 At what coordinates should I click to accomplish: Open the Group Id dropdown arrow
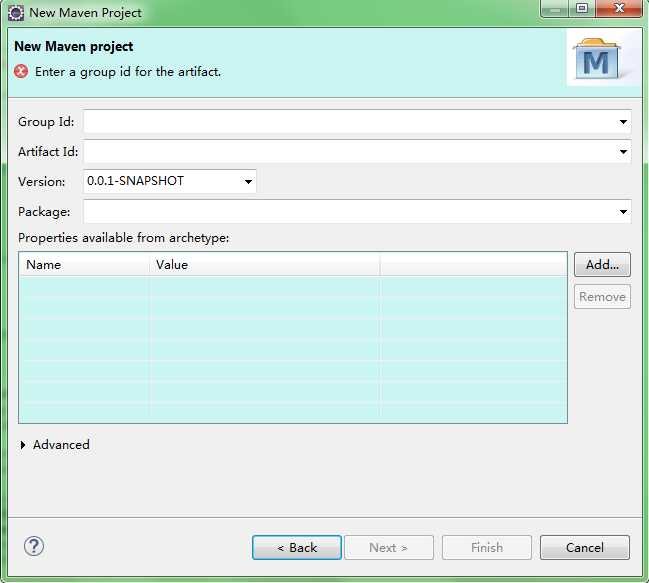coord(623,122)
